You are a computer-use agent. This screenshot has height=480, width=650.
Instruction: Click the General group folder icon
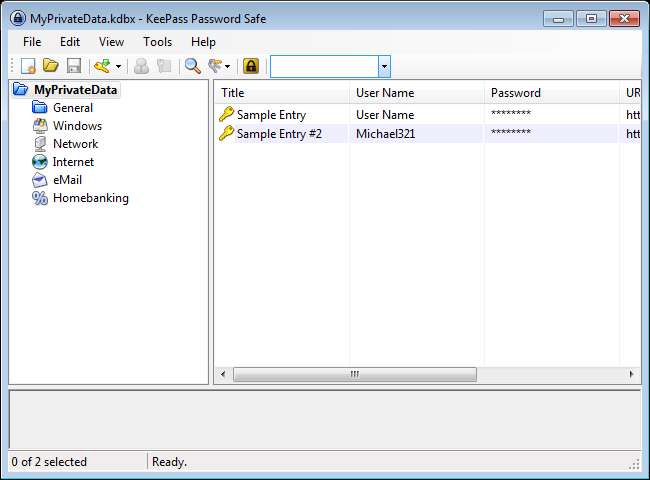[40, 107]
